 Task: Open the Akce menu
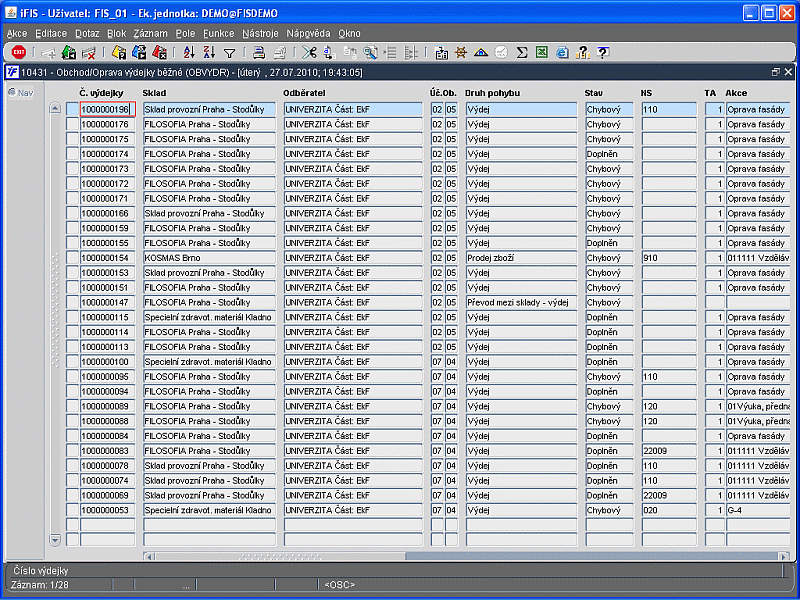coord(17,33)
